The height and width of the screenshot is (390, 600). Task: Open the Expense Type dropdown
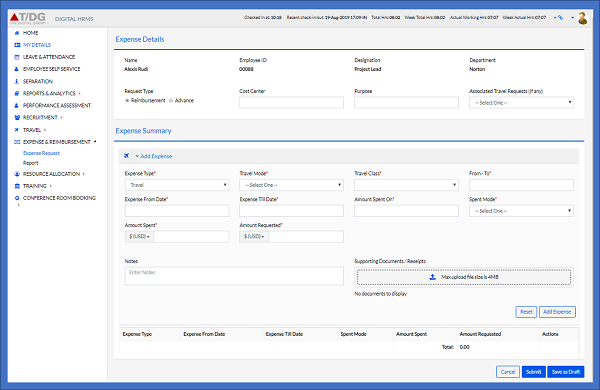pyautogui.click(x=177, y=185)
